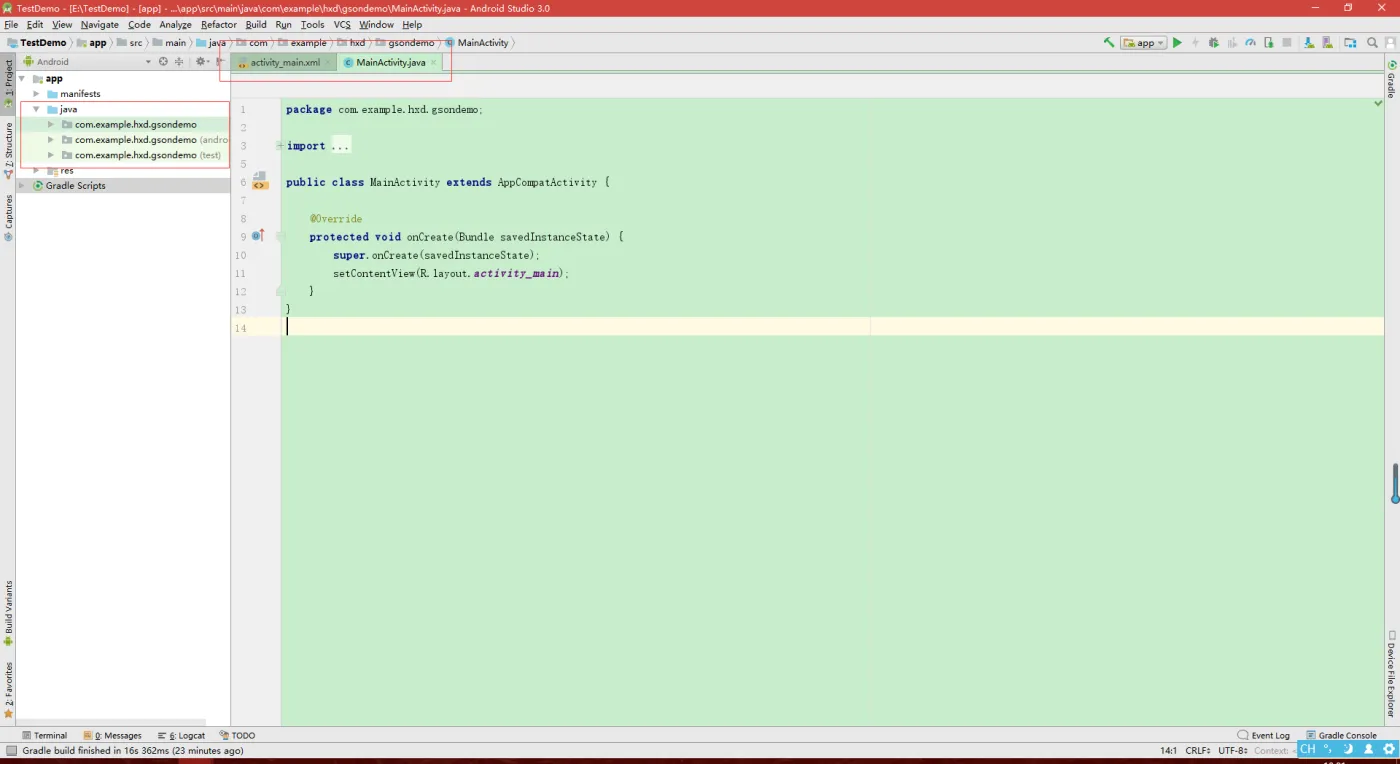This screenshot has width=1400, height=764.
Task: Toggle Build Variants tool window
Action: point(8,614)
